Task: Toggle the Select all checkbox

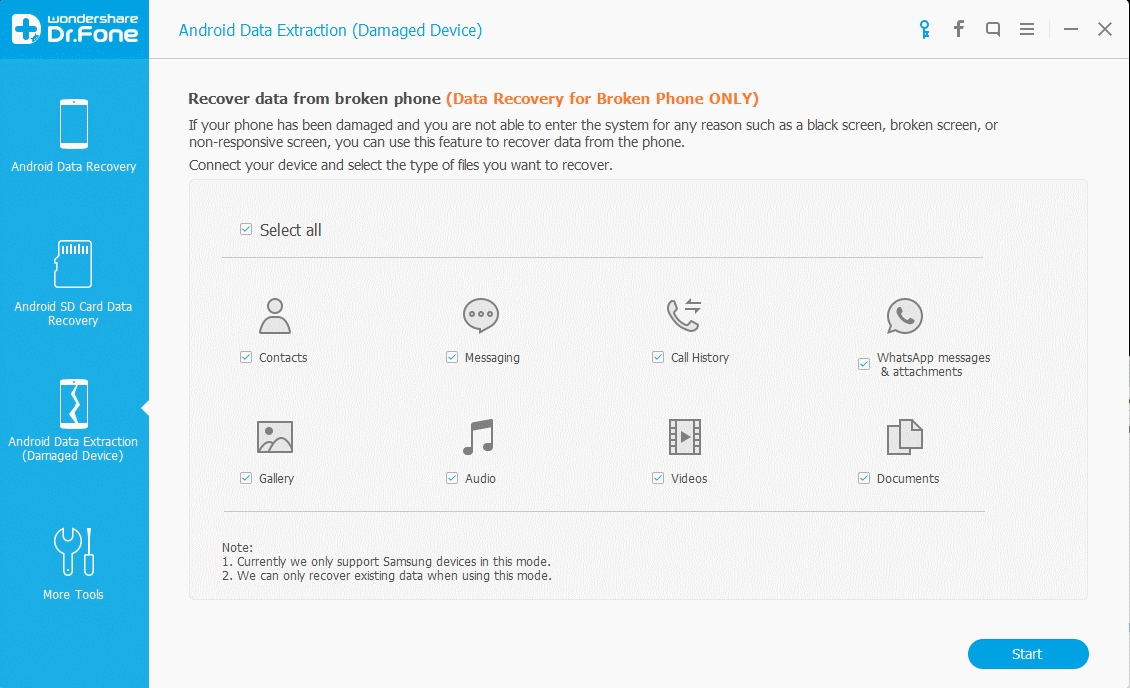Action: point(245,229)
